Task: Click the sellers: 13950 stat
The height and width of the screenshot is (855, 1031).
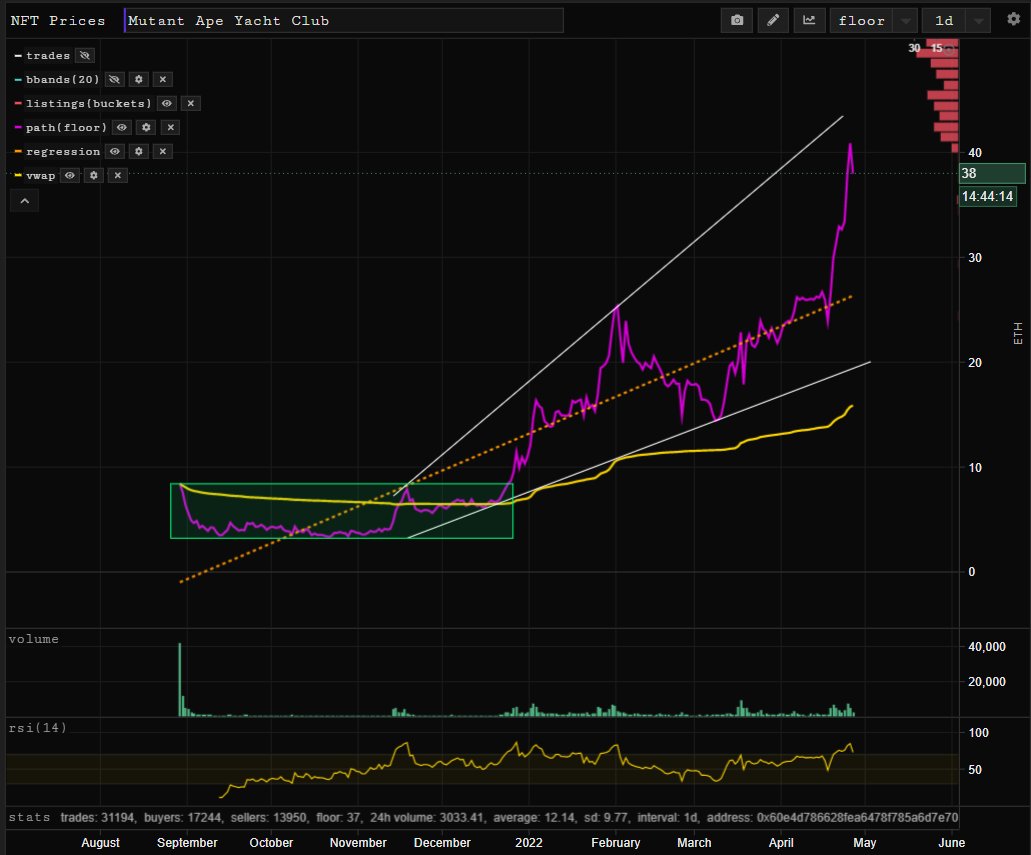Action: pos(269,818)
